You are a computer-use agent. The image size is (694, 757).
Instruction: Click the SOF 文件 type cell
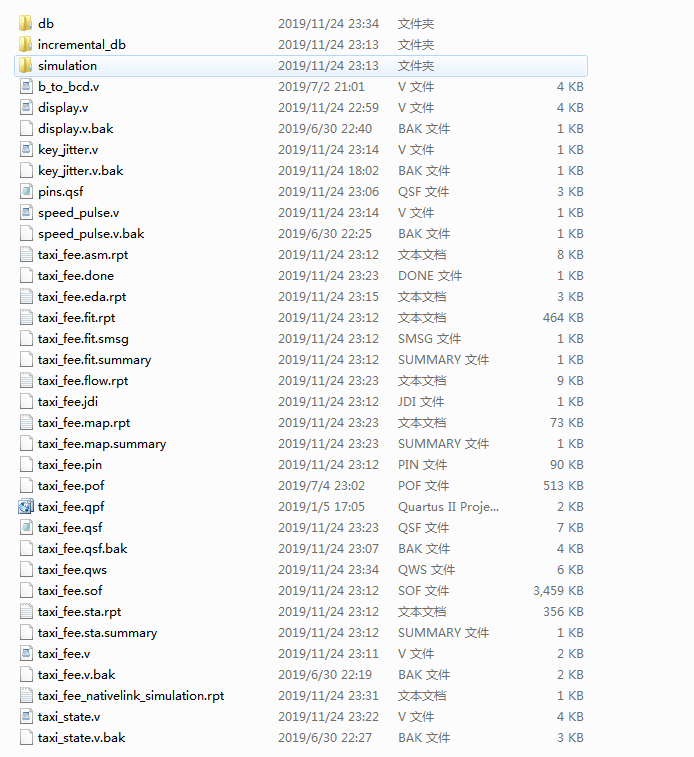coord(423,590)
